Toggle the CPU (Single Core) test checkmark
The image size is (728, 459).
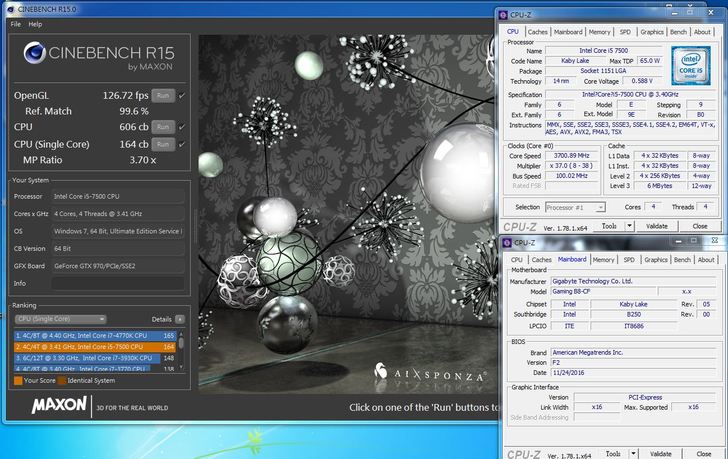(182, 144)
